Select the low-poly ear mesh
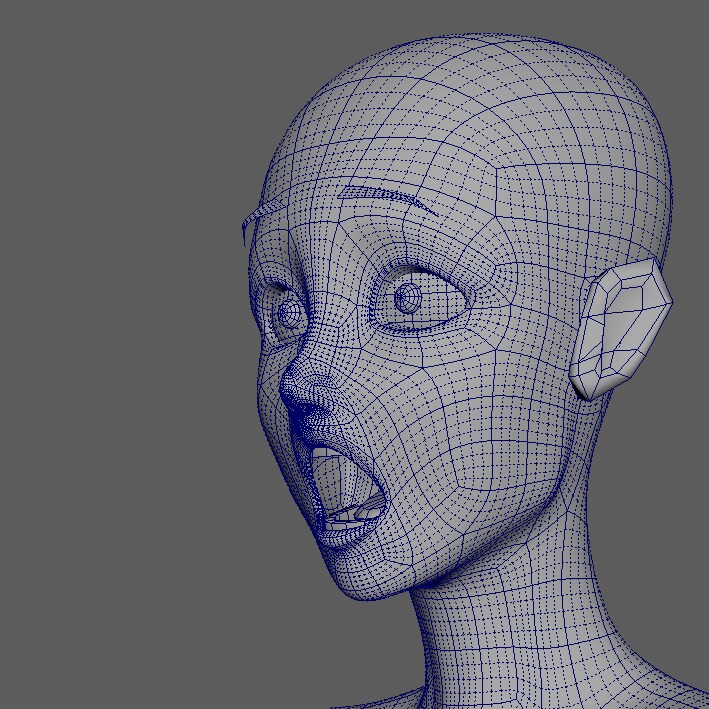709x709 pixels. 621,329
